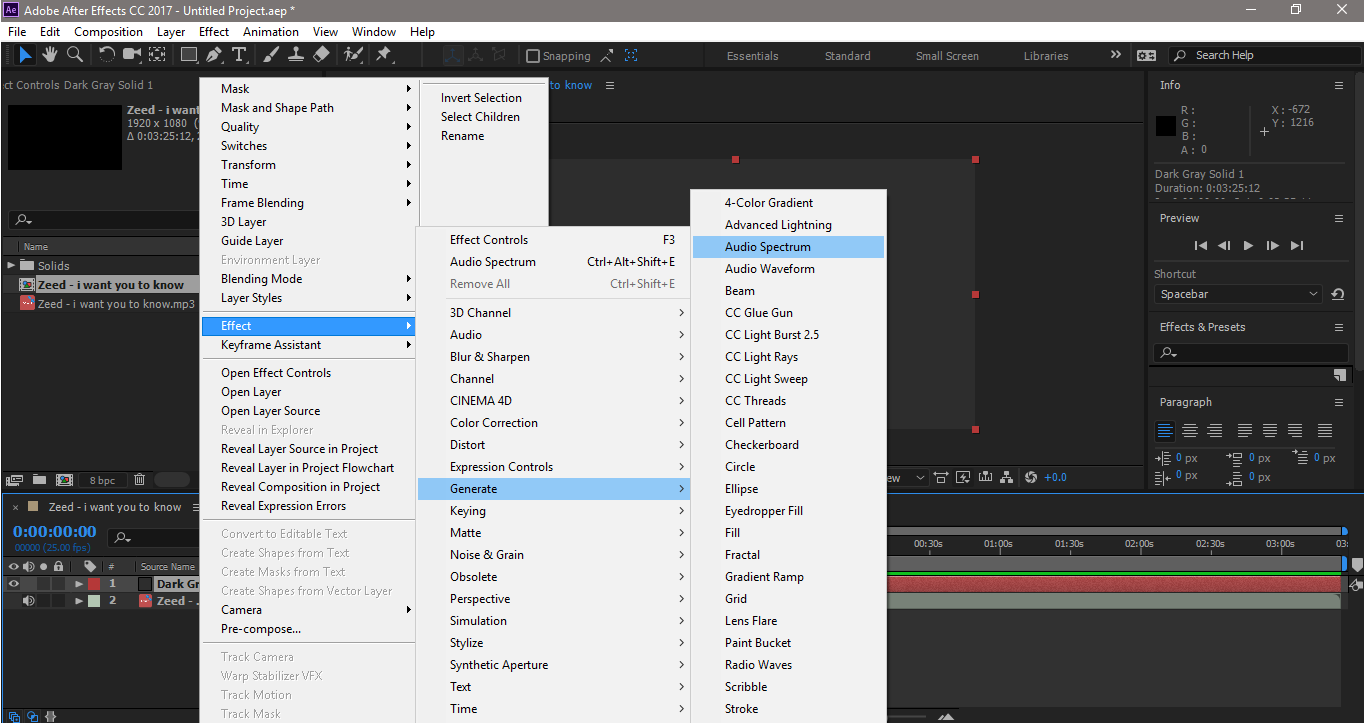
Task: Step to next frame in Preview
Action: pos(1272,245)
